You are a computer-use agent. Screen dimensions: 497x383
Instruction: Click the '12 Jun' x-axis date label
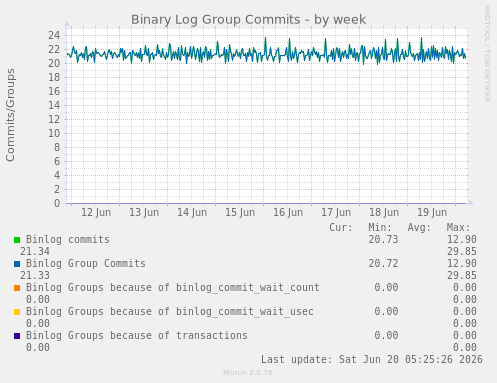tap(96, 212)
